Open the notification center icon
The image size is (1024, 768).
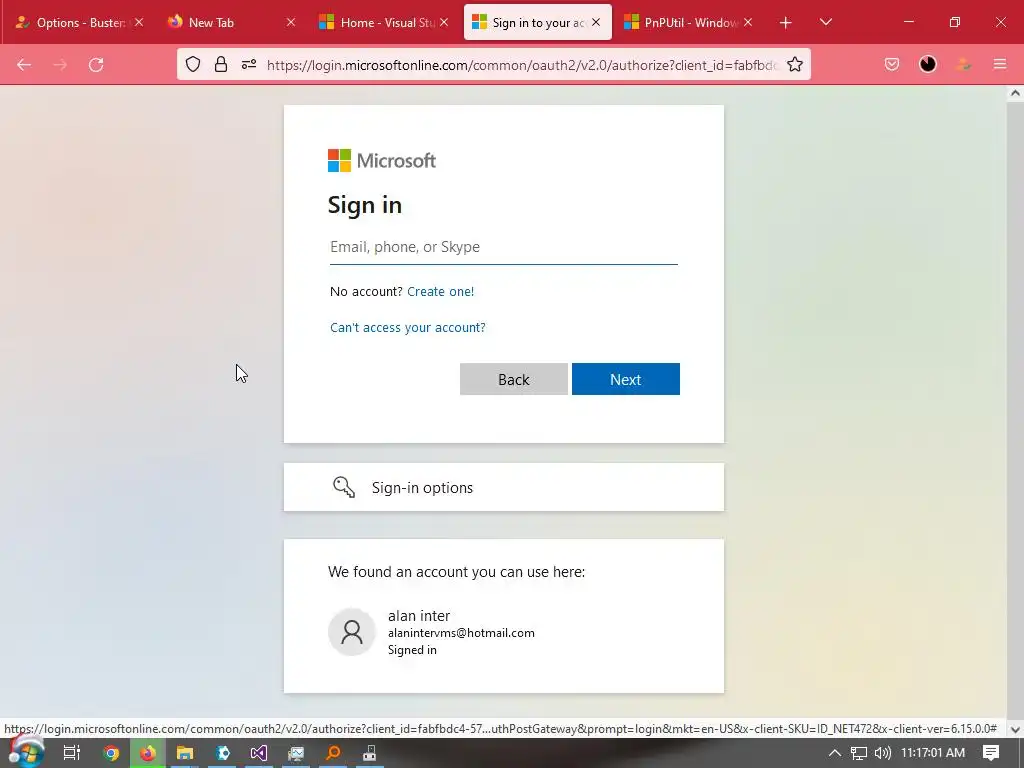pyautogui.click(x=991, y=753)
